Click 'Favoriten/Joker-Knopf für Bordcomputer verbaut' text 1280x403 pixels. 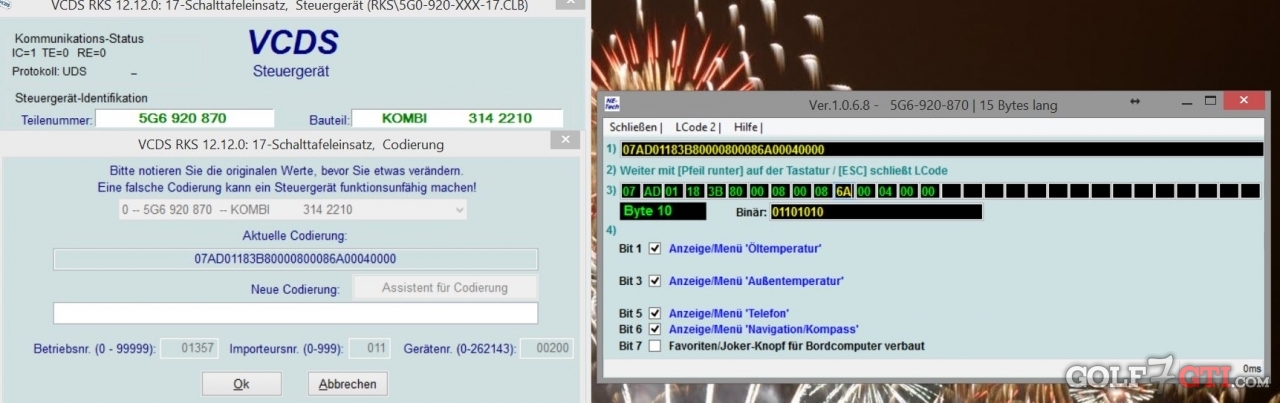click(799, 346)
